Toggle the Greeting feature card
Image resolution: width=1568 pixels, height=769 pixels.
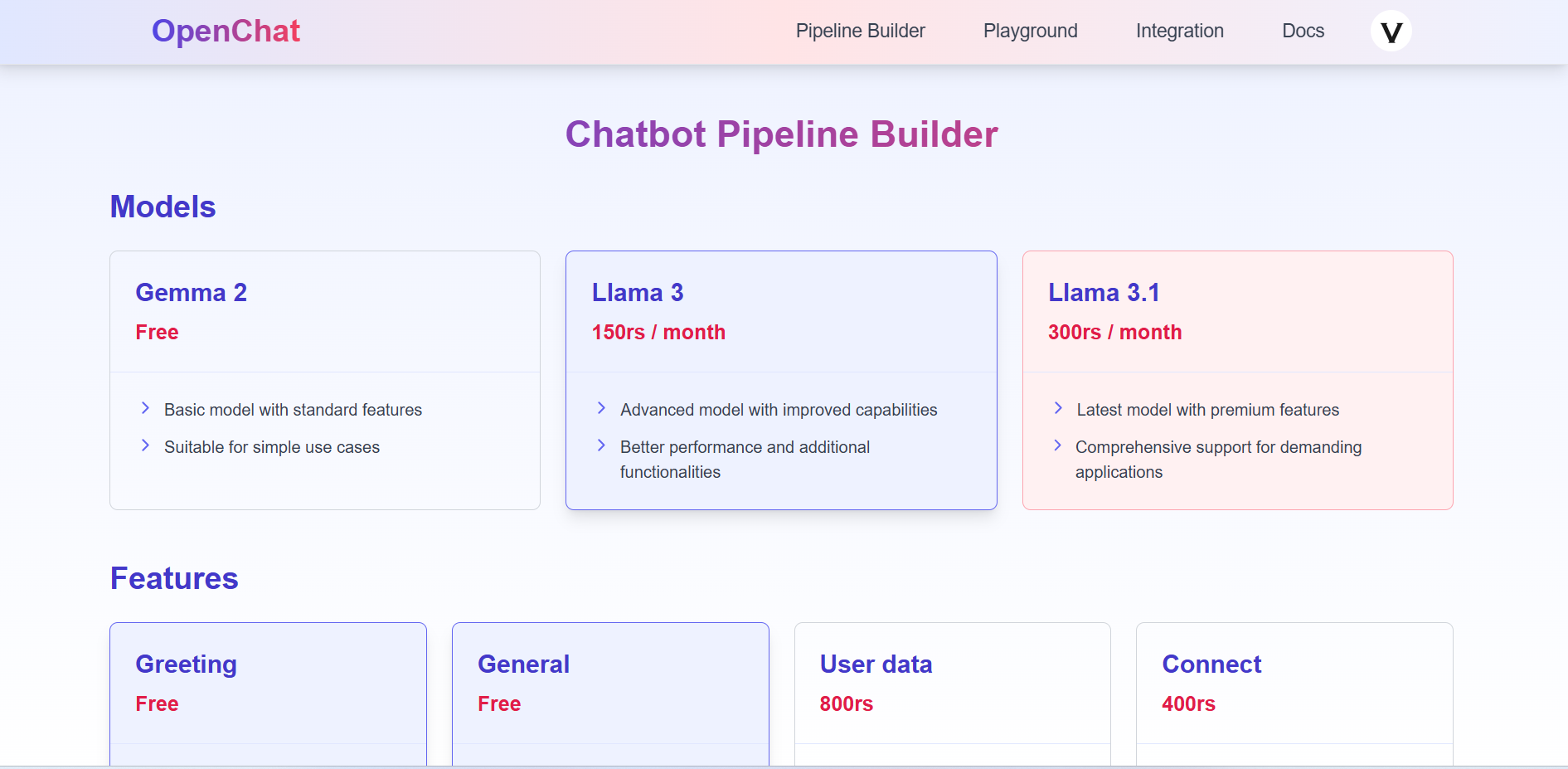tap(268, 694)
